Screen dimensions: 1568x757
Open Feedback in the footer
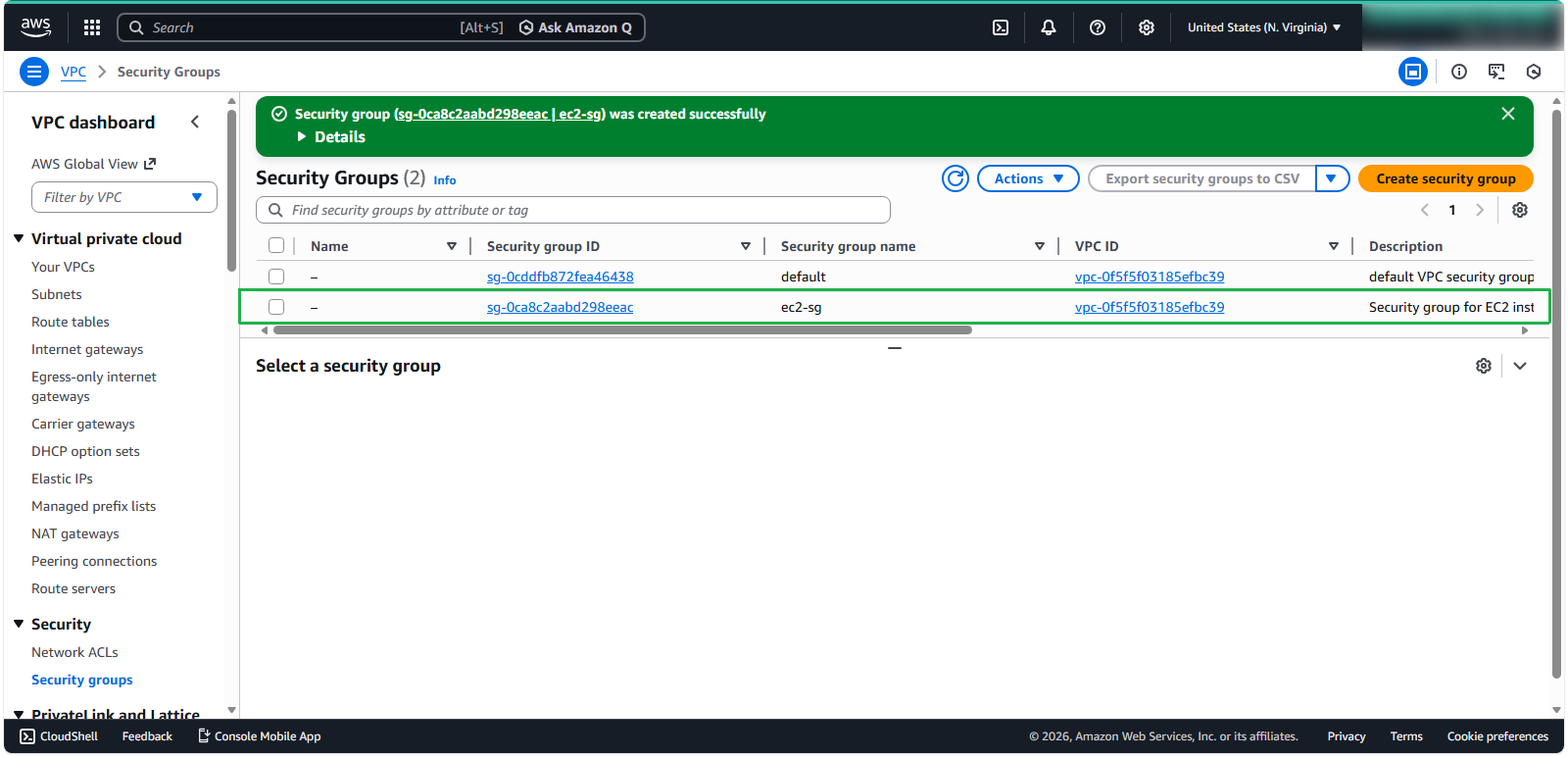(x=147, y=736)
